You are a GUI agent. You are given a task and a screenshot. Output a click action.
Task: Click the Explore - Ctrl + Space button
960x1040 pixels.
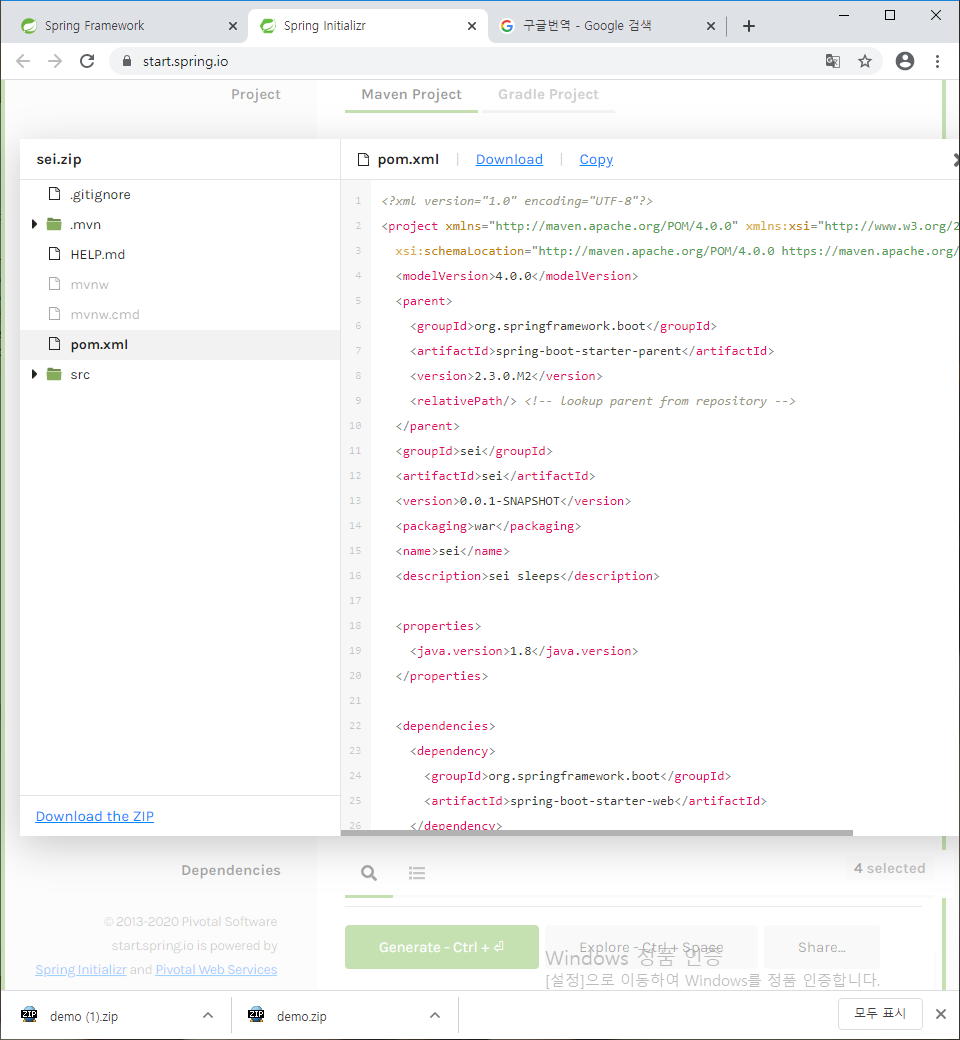tap(651, 947)
